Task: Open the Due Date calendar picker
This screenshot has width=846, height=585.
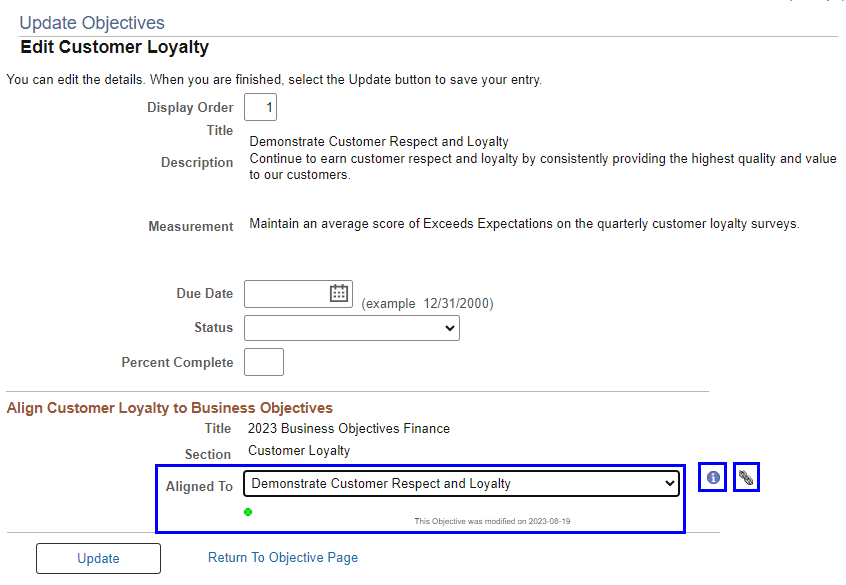Action: 338,293
